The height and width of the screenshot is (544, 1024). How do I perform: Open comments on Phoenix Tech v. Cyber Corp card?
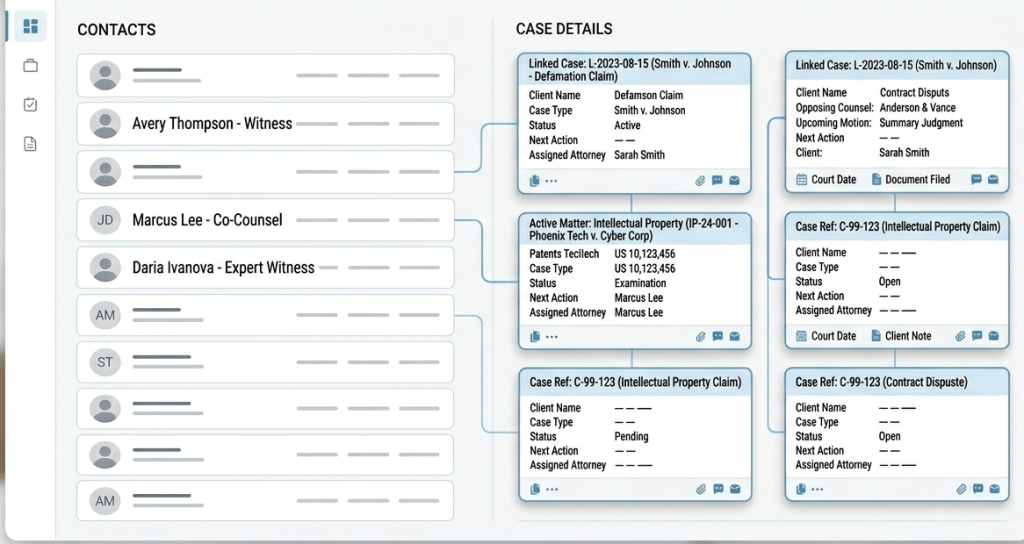point(717,337)
